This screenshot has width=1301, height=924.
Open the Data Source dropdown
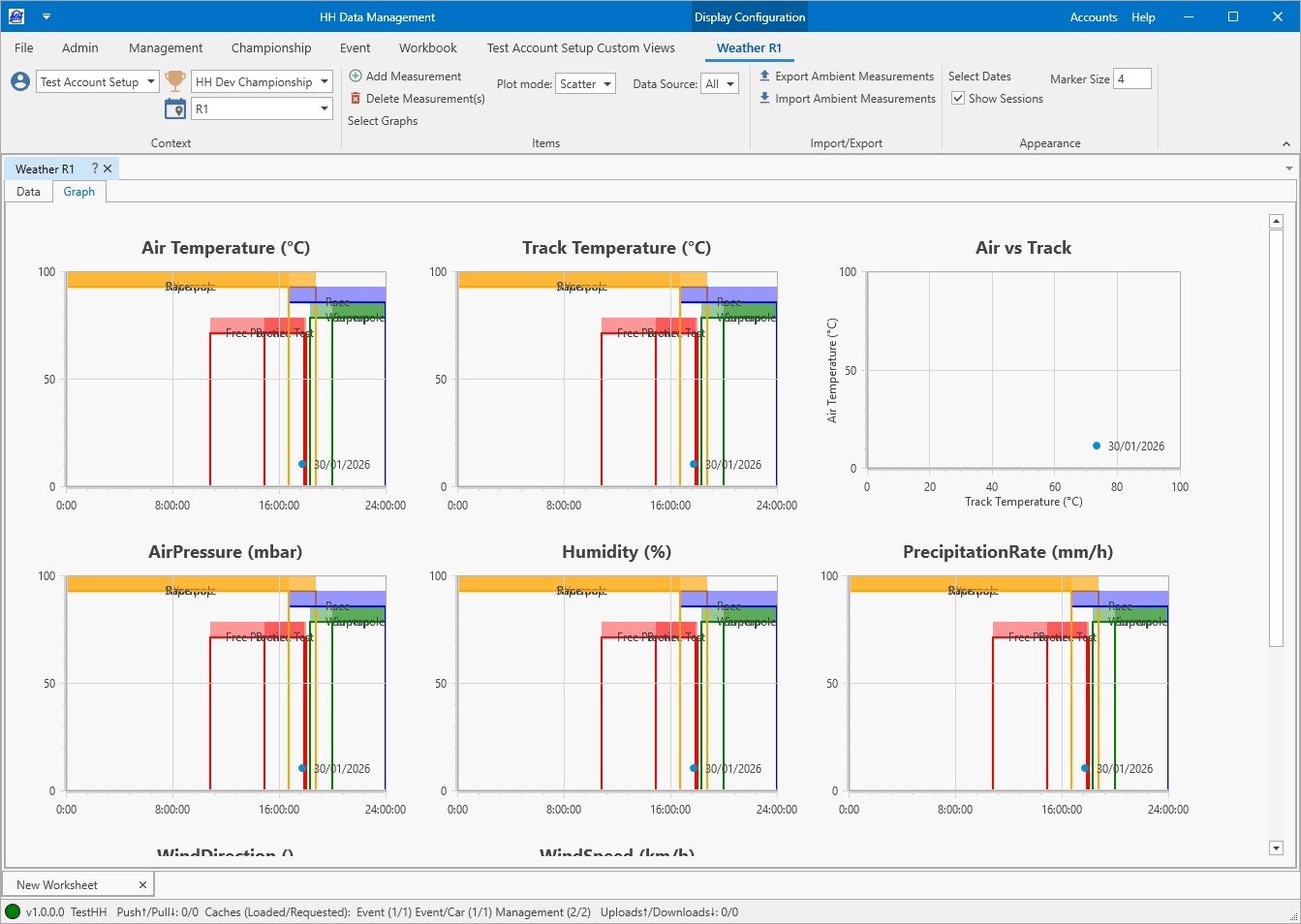point(720,84)
